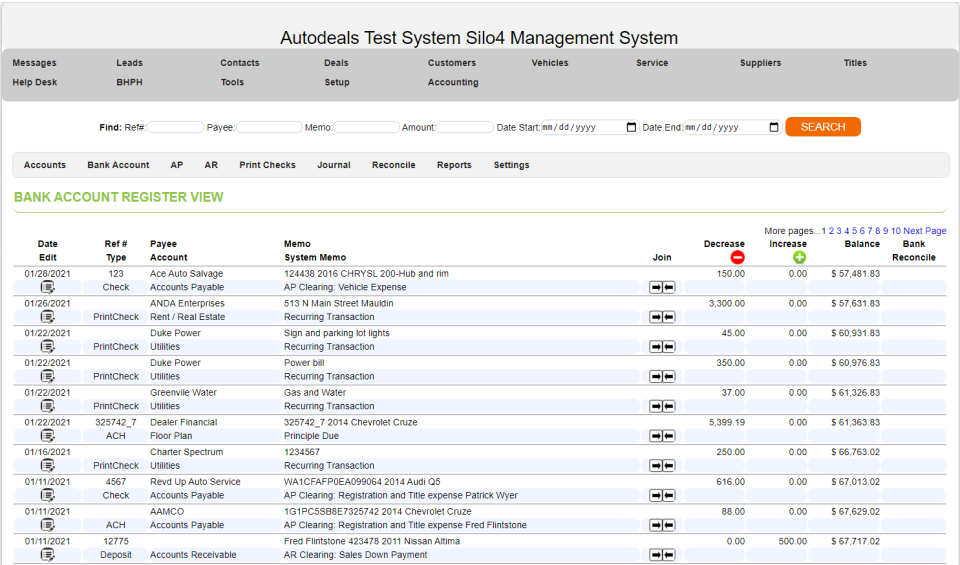
Task: Open the Suppliers menu
Action: click(760, 63)
